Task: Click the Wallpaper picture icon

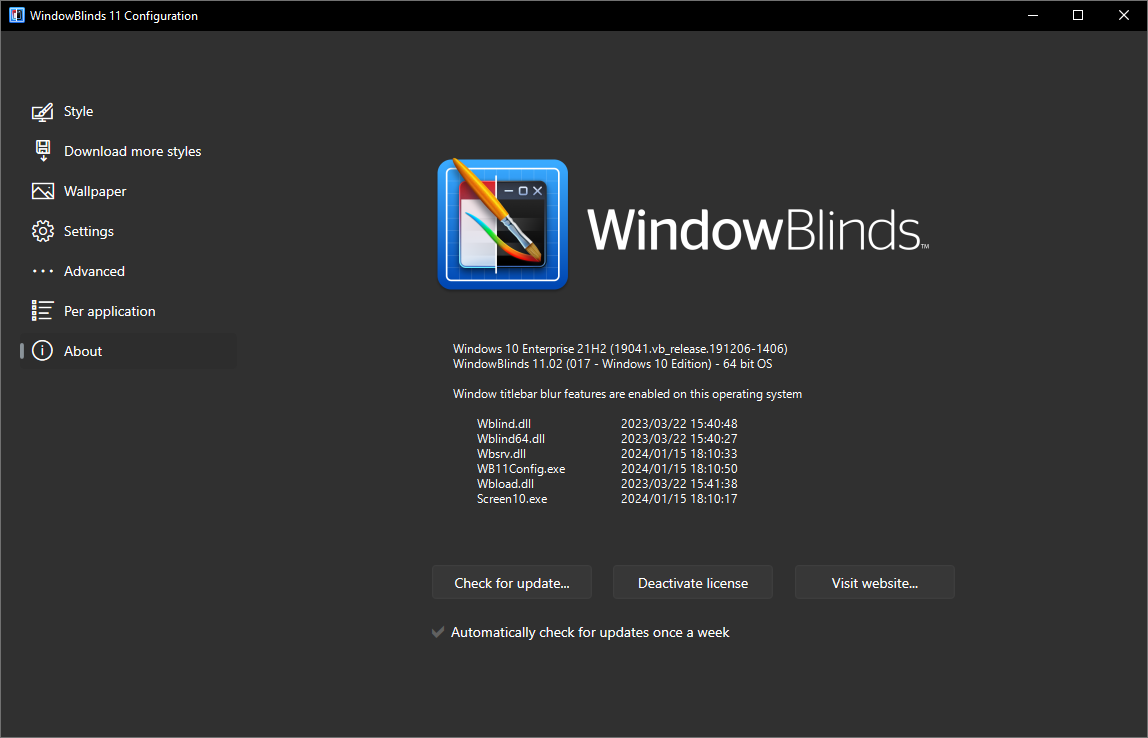Action: coord(42,191)
